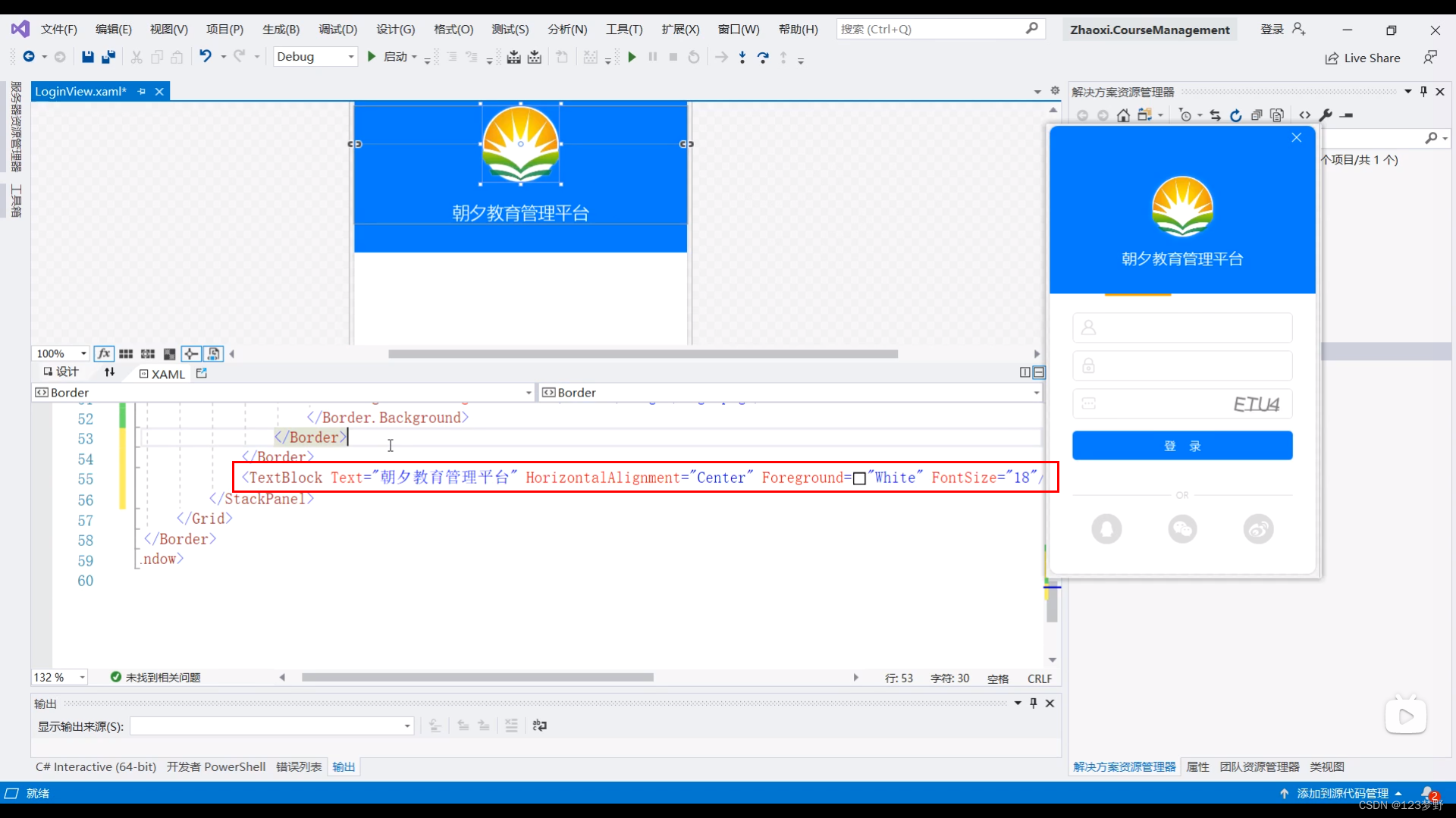1456x818 pixels.
Task: Open the 视图(V) menu
Action: pos(168,30)
